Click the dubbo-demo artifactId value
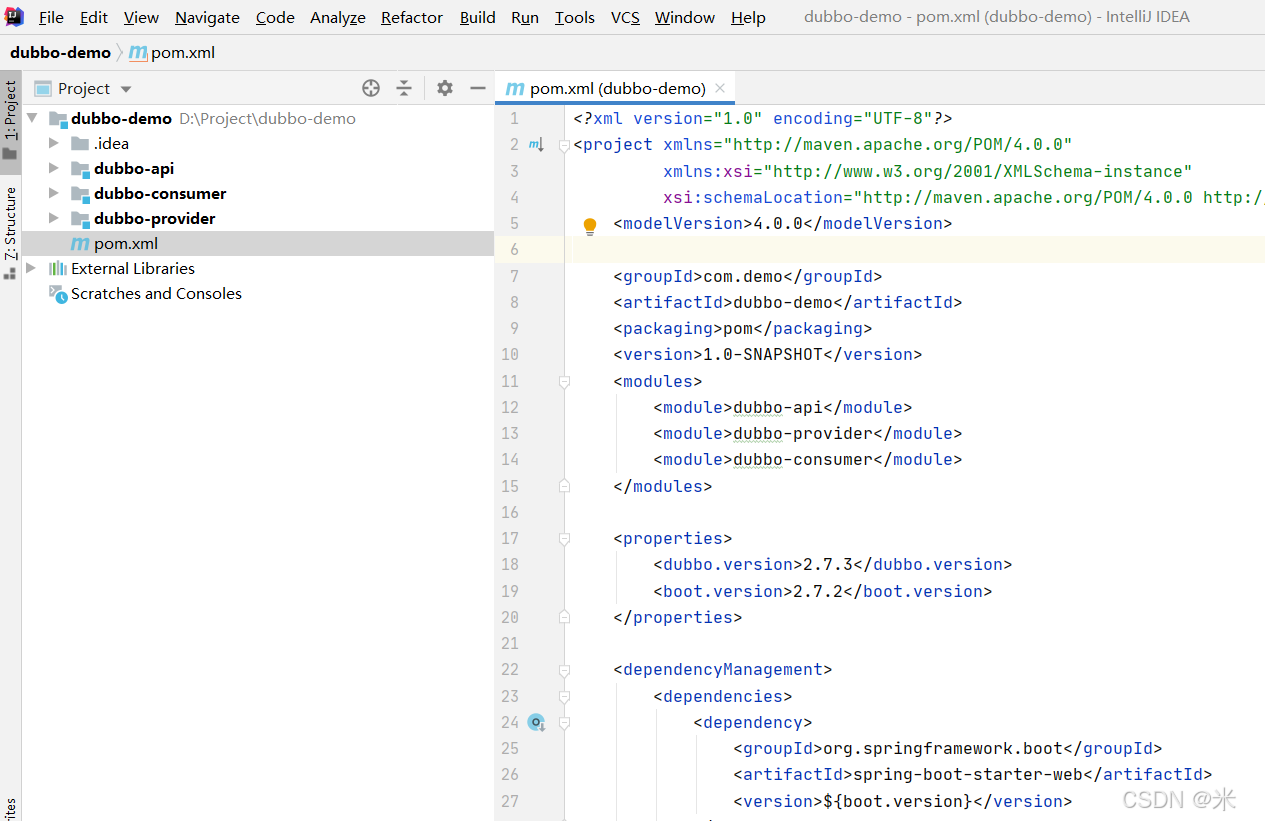The width and height of the screenshot is (1265, 821). (x=783, y=302)
